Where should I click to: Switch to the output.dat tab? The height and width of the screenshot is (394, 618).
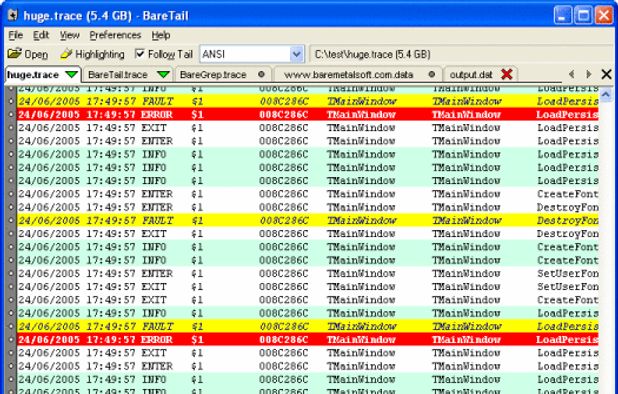480,74
